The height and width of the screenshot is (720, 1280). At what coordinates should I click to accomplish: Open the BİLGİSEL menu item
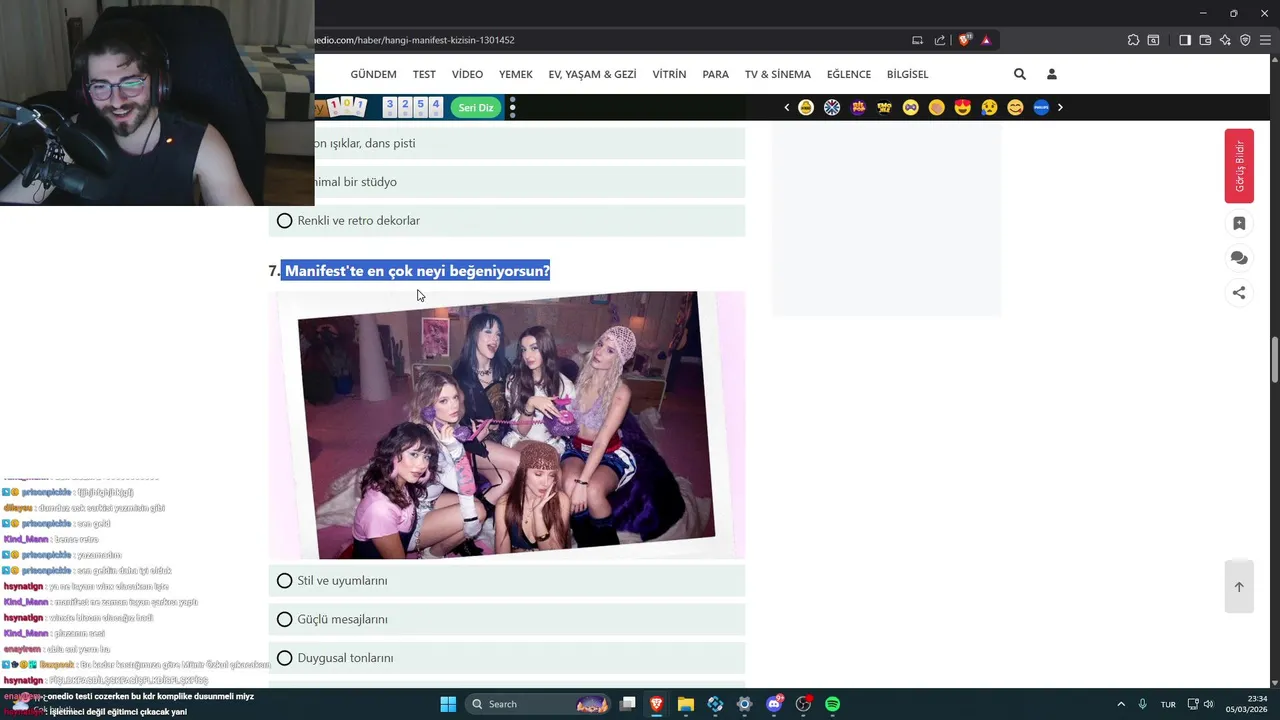pos(907,74)
